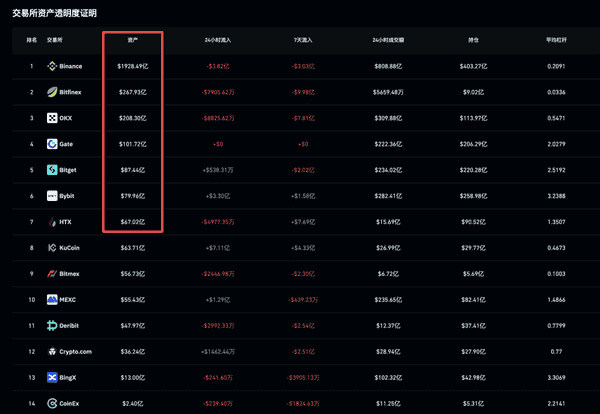Click the HTX flame logo icon
Screen dimensions: 600x414
click(x=53, y=221)
